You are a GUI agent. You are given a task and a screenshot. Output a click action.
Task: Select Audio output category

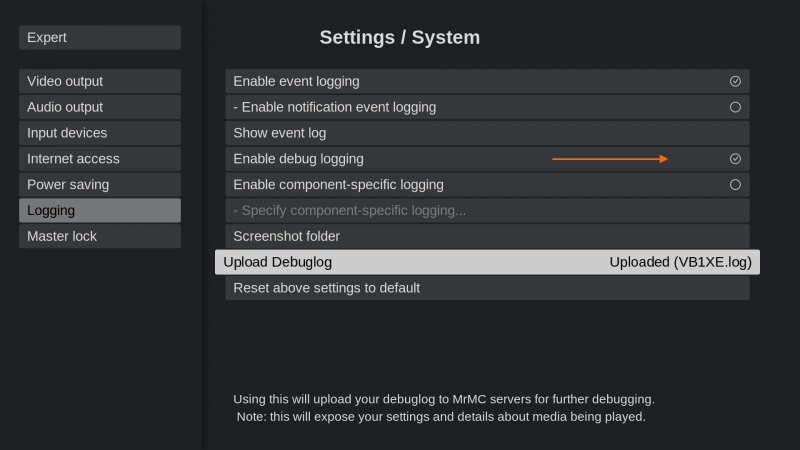tap(100, 107)
